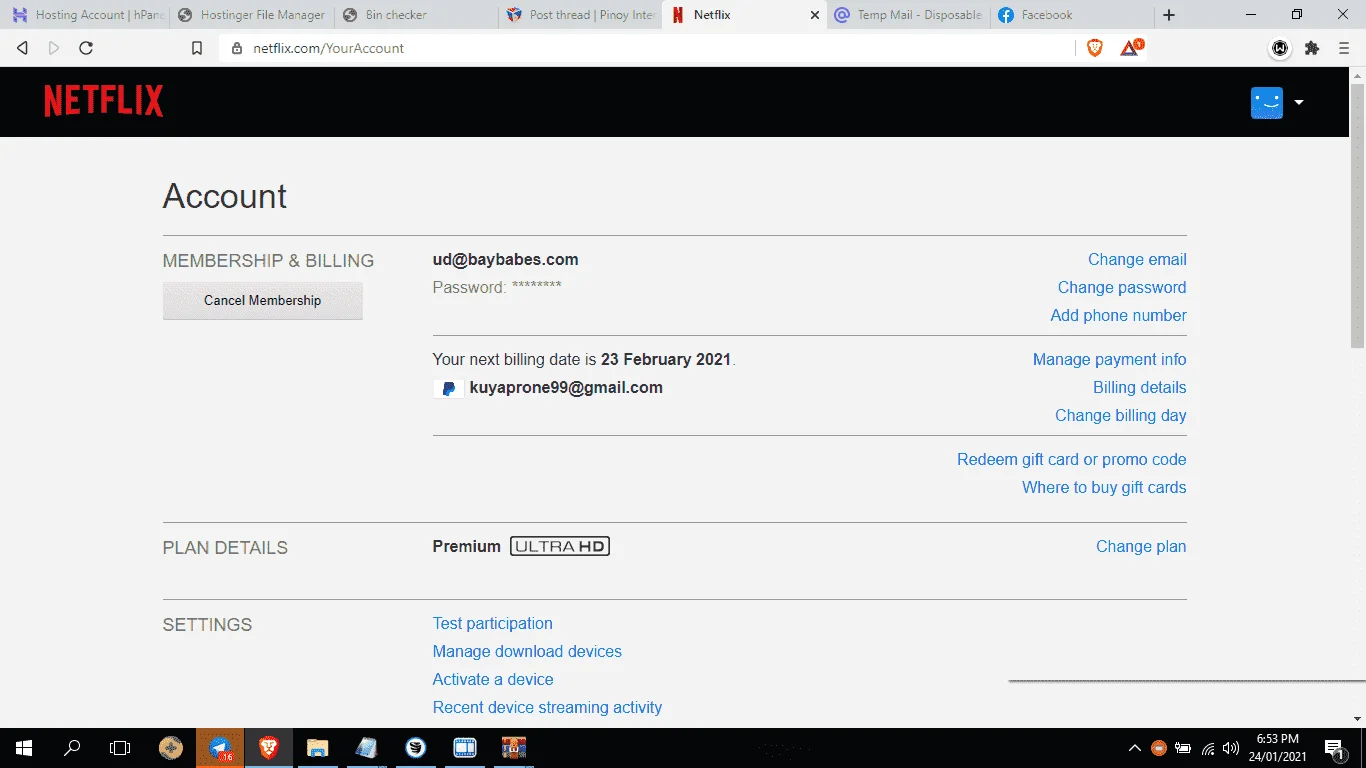1366x768 pixels.
Task: Switch to Facebook tab
Action: [1070, 15]
